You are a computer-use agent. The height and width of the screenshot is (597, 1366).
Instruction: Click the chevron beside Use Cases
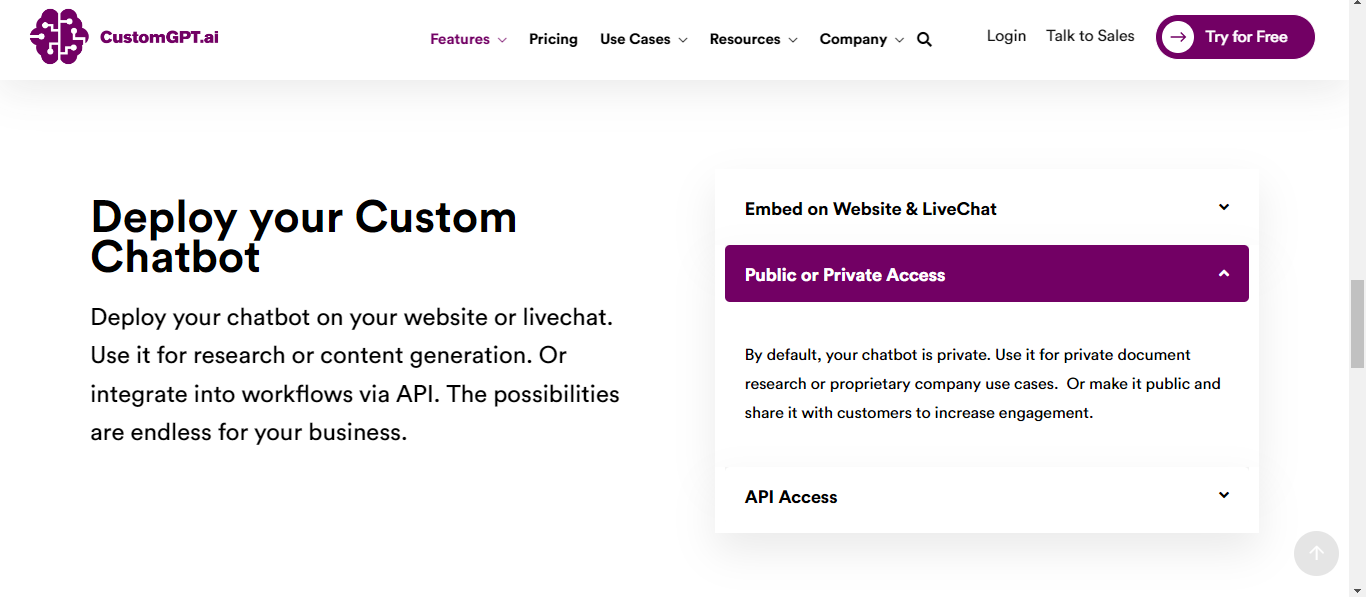(x=684, y=39)
